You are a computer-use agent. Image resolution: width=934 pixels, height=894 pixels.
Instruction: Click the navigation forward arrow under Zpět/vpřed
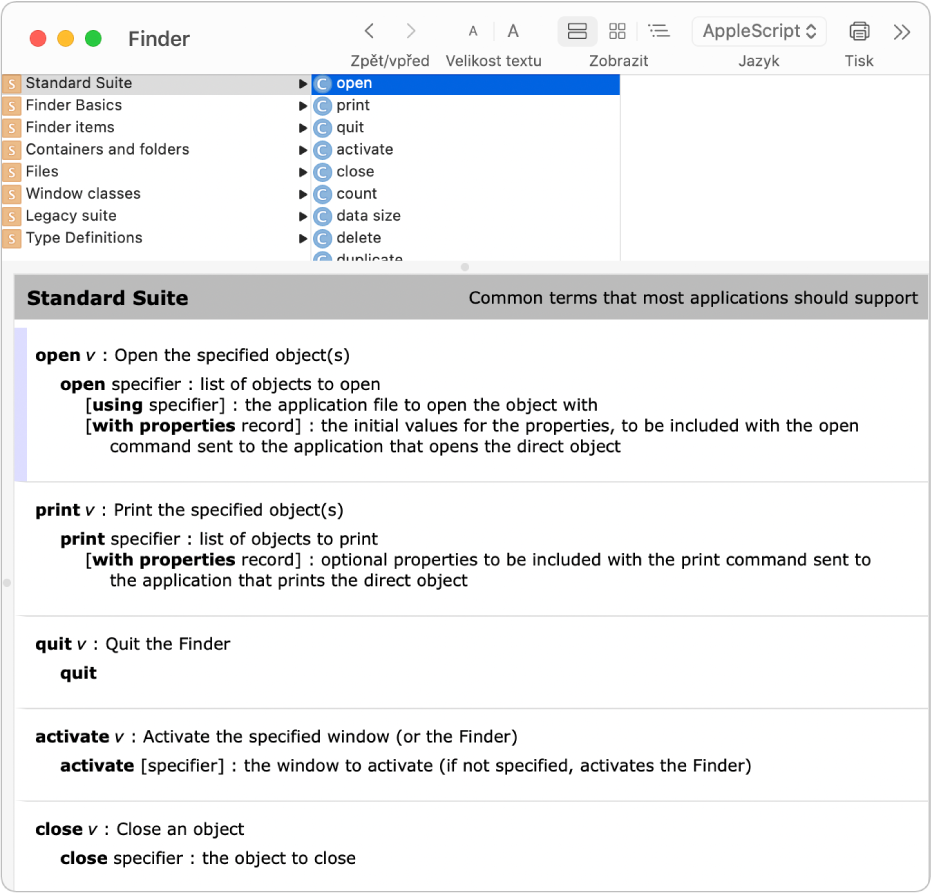(x=410, y=31)
